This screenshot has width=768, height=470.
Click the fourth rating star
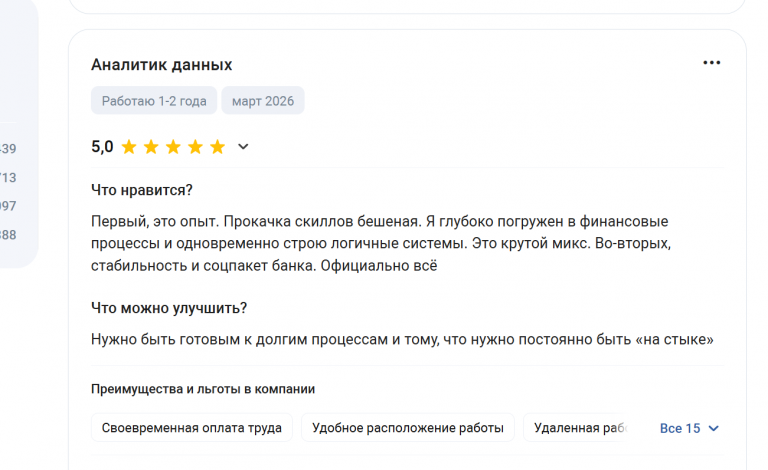(x=195, y=146)
